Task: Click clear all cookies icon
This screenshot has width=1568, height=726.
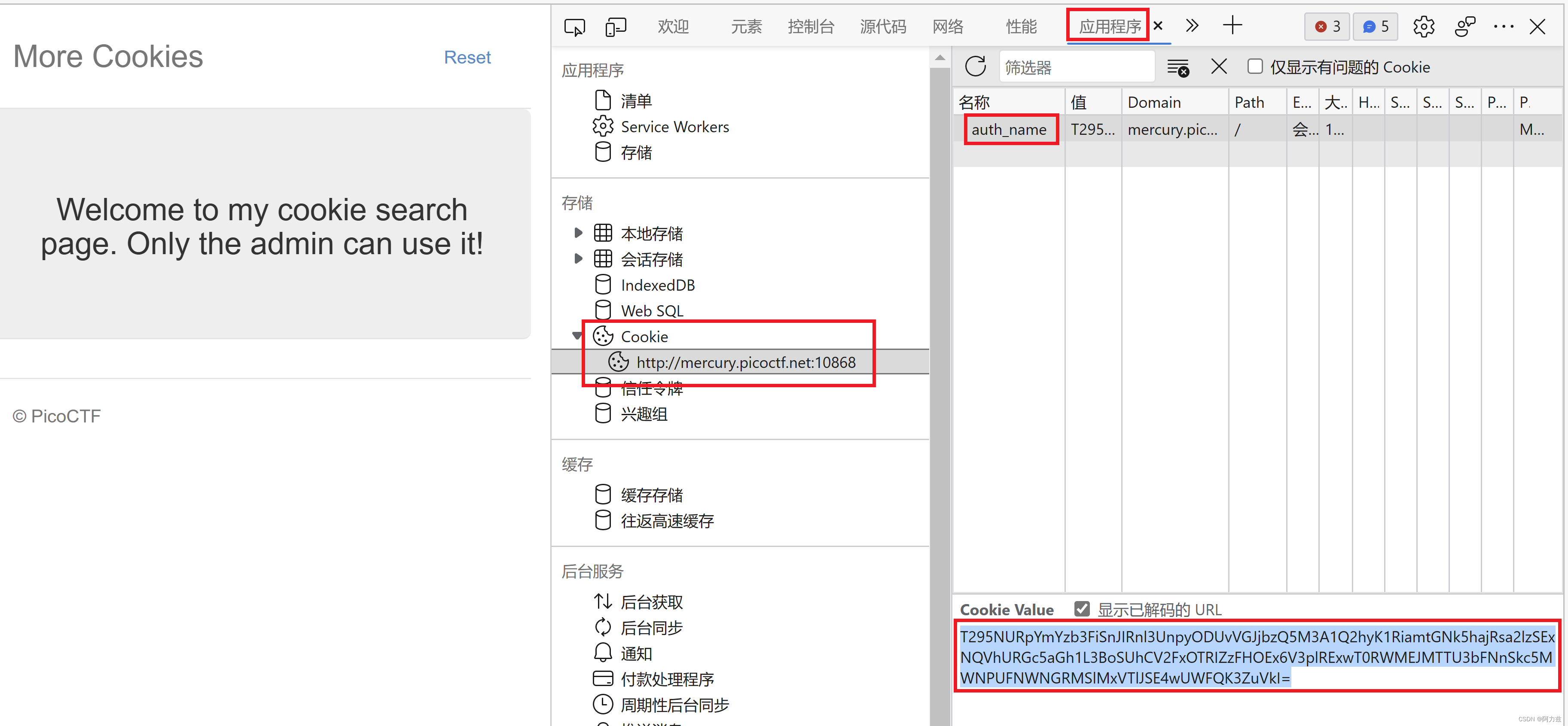Action: click(x=1178, y=67)
